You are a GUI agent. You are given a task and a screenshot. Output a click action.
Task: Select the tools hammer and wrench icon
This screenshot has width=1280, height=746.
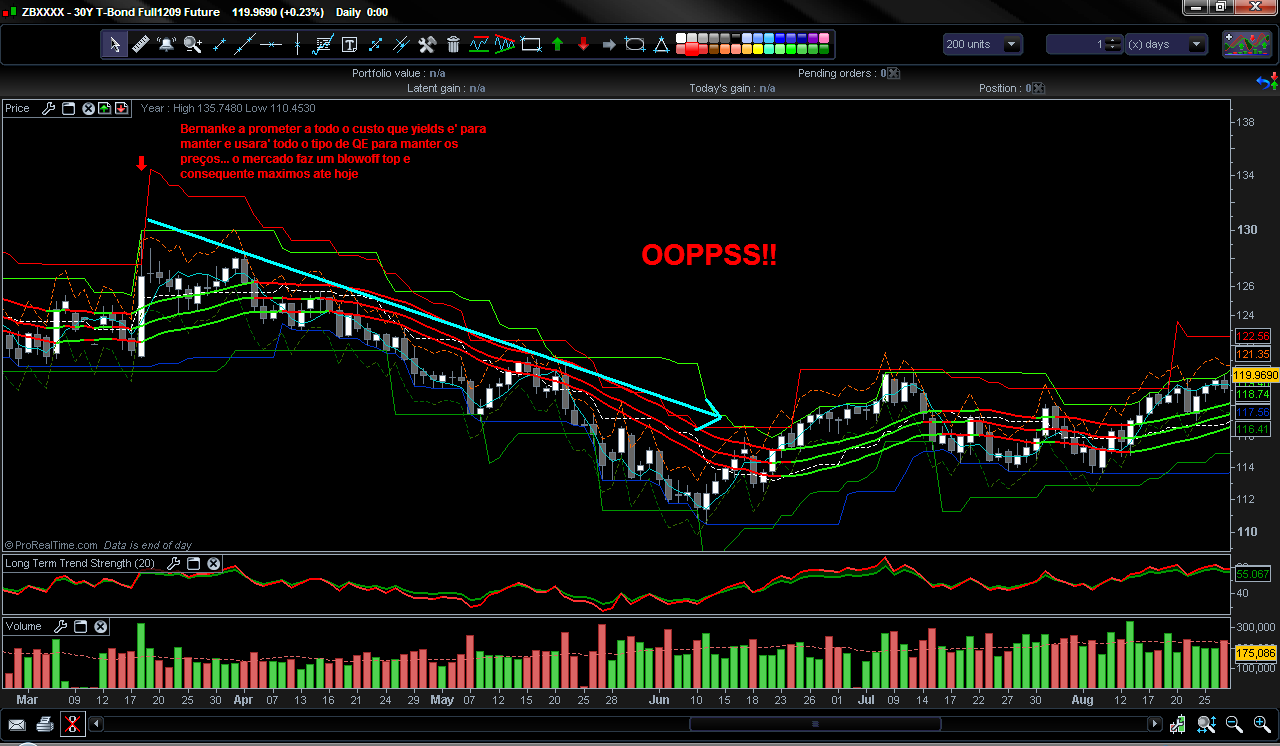pyautogui.click(x=427, y=44)
